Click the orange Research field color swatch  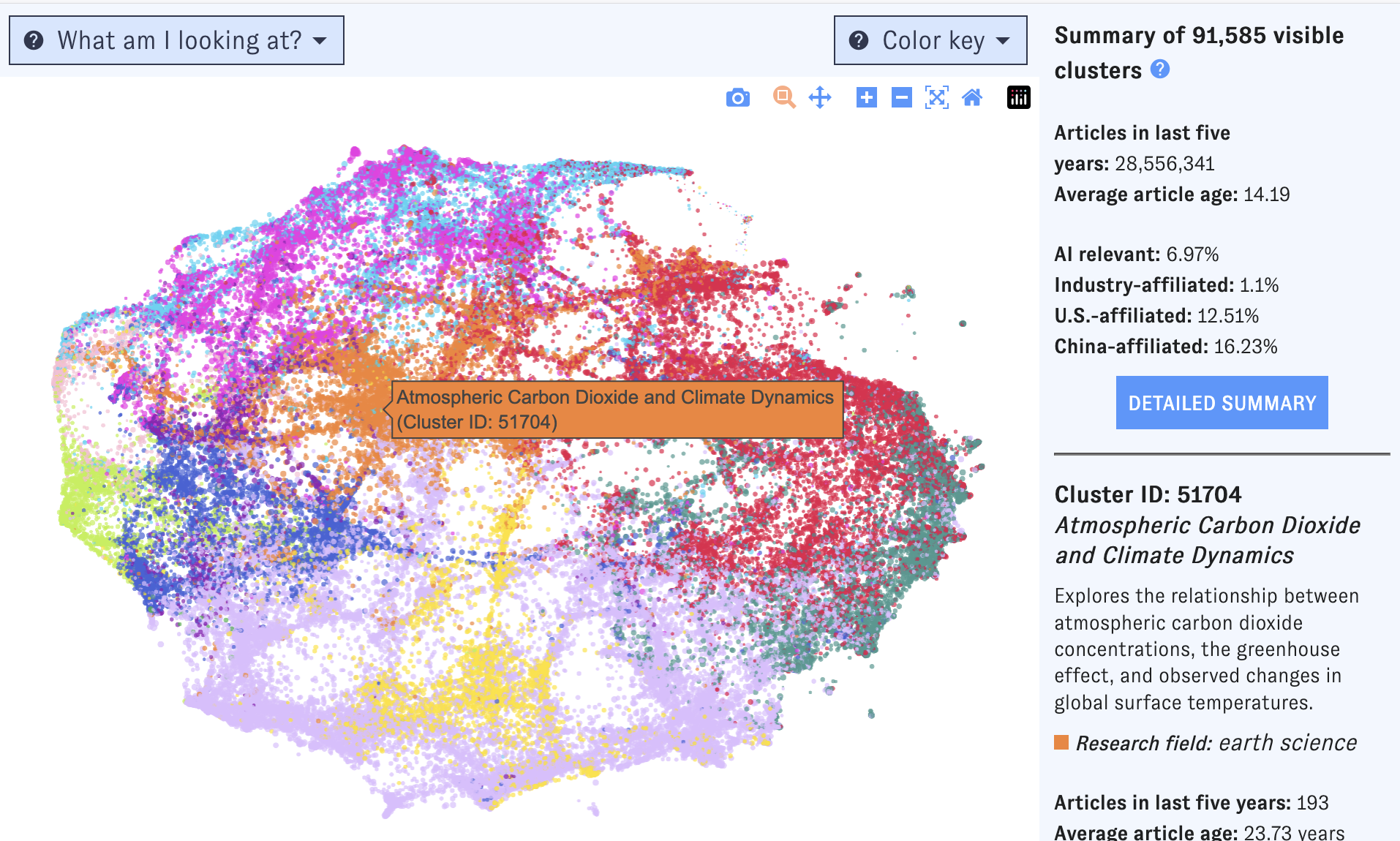coord(1061,743)
